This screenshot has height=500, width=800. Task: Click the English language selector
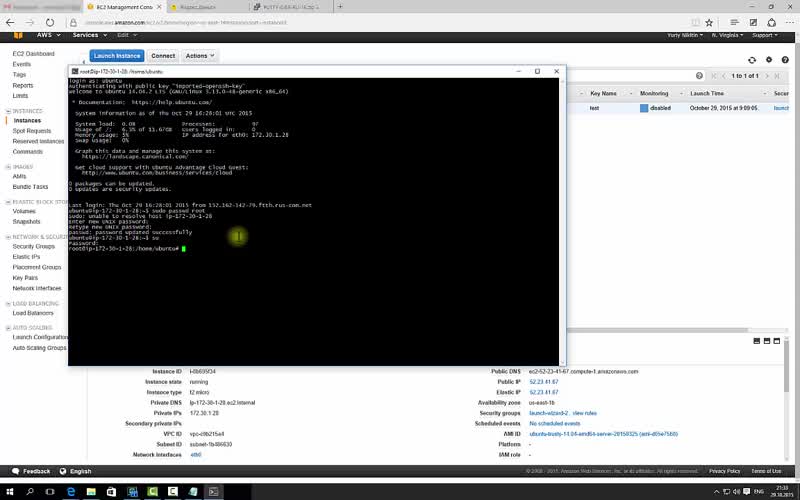pyautogui.click(x=76, y=471)
